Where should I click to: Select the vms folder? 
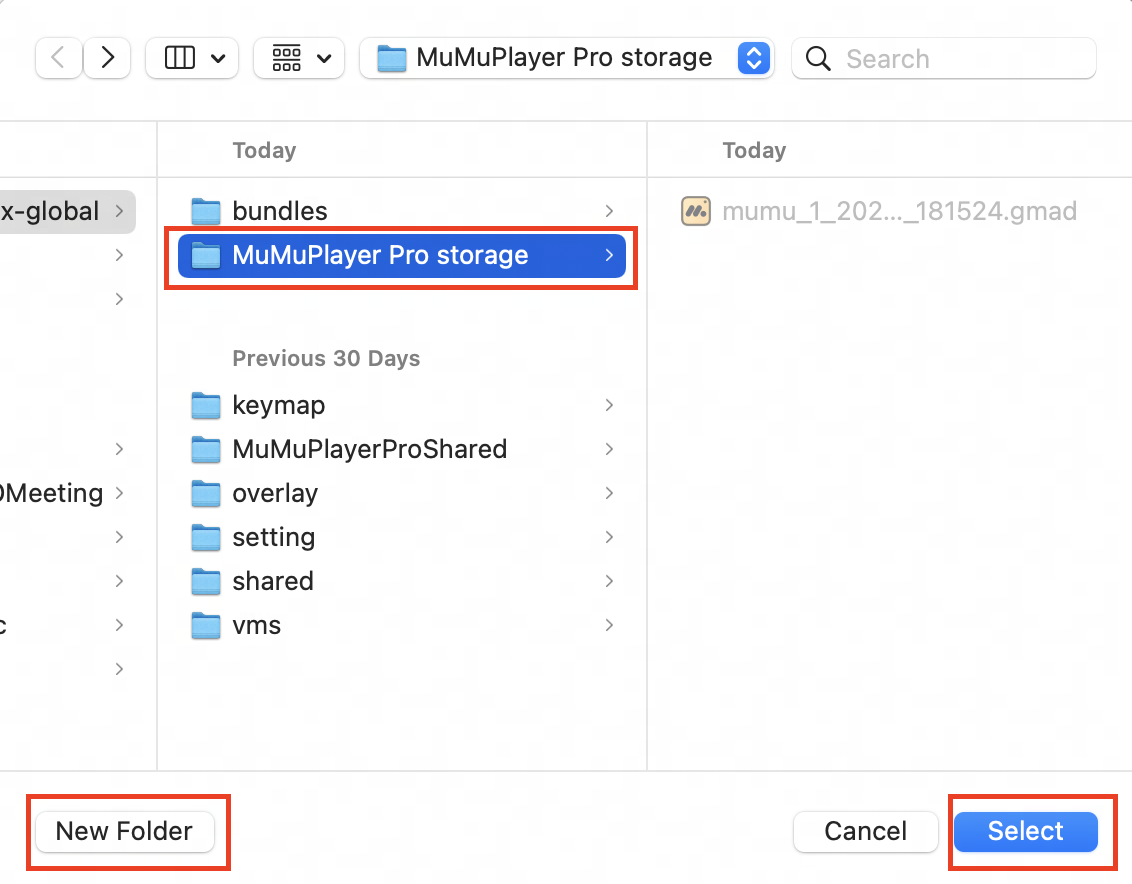point(257,625)
